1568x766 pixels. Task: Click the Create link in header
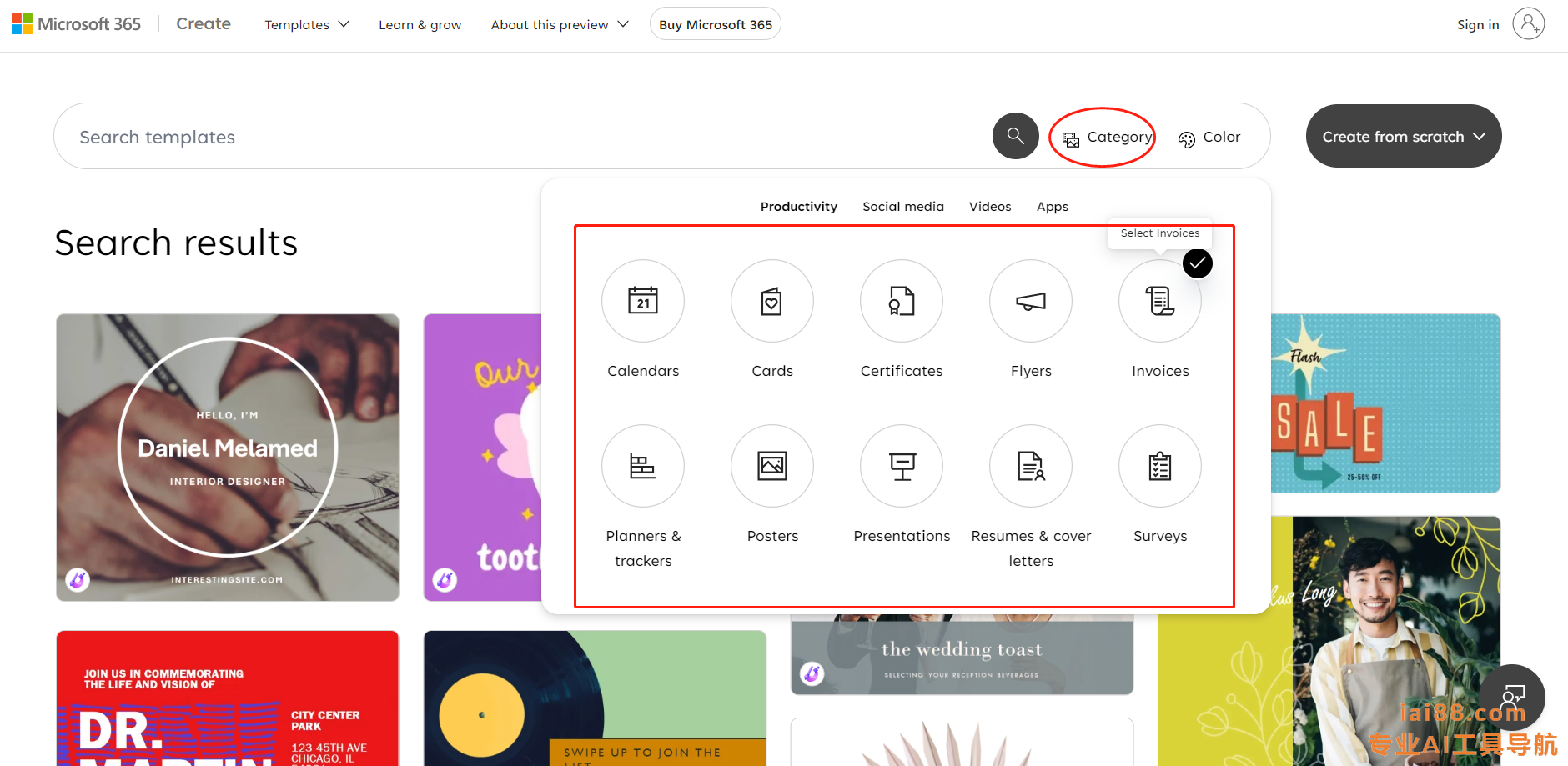(x=204, y=23)
